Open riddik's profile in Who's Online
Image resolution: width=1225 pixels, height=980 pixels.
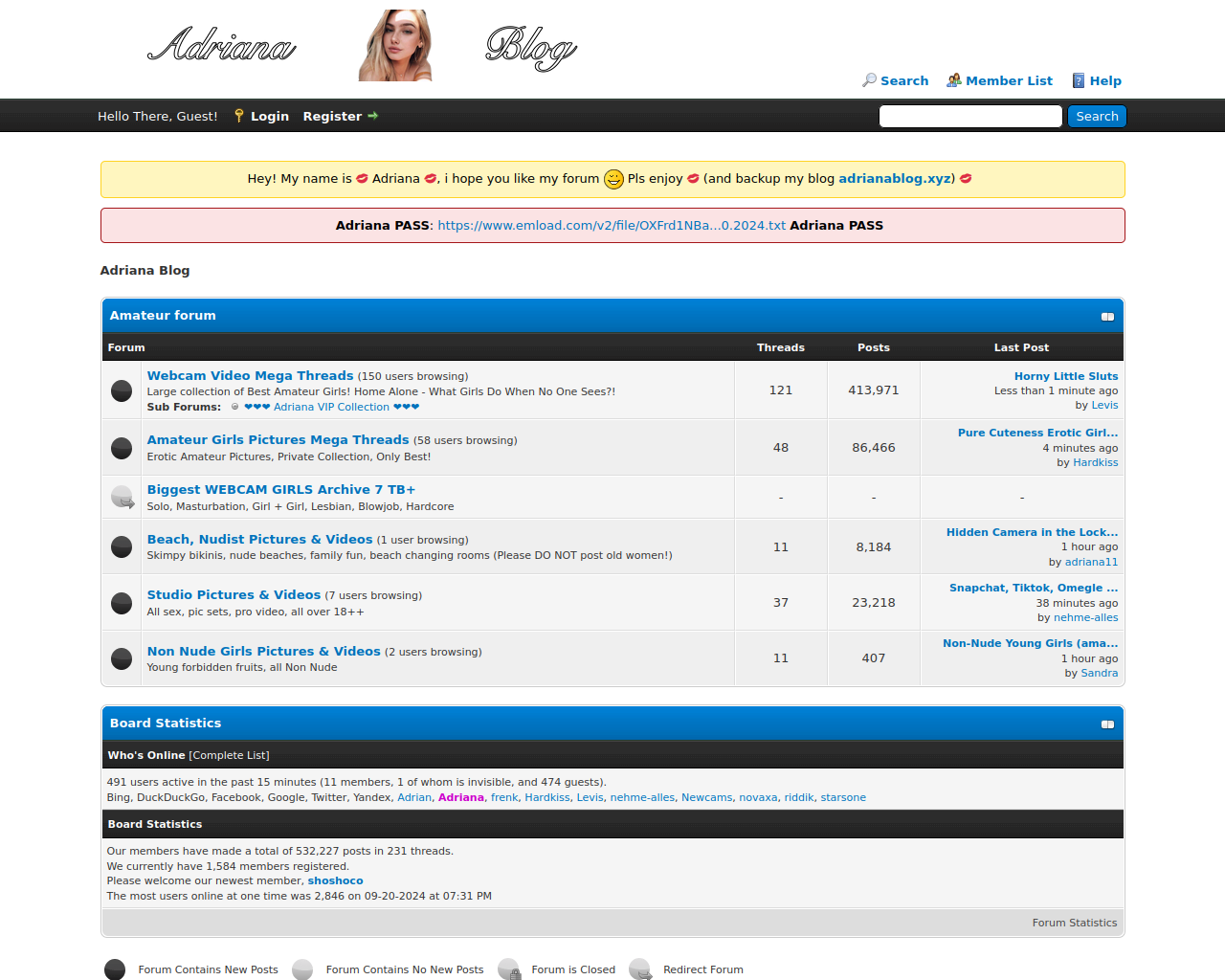pos(799,797)
